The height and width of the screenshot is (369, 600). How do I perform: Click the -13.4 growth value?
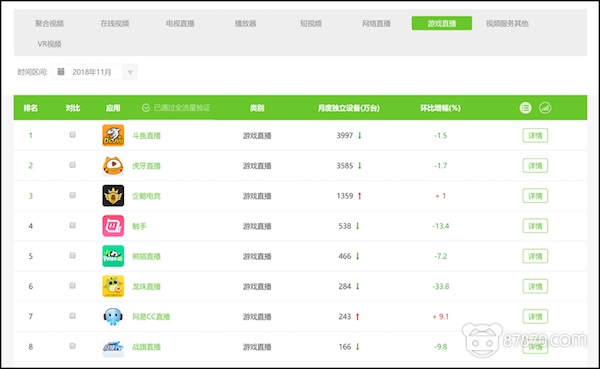(x=440, y=226)
